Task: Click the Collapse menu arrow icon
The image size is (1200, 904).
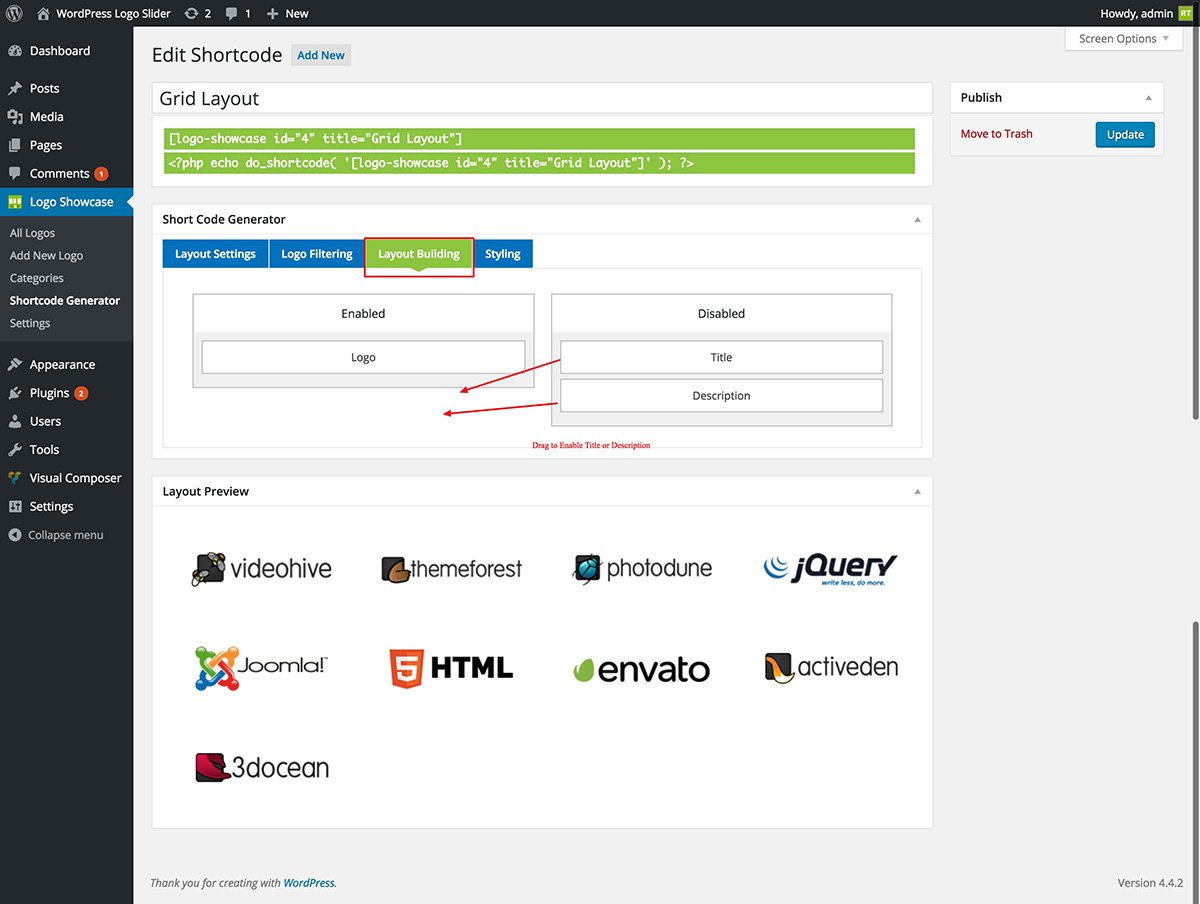Action: pyautogui.click(x=15, y=535)
